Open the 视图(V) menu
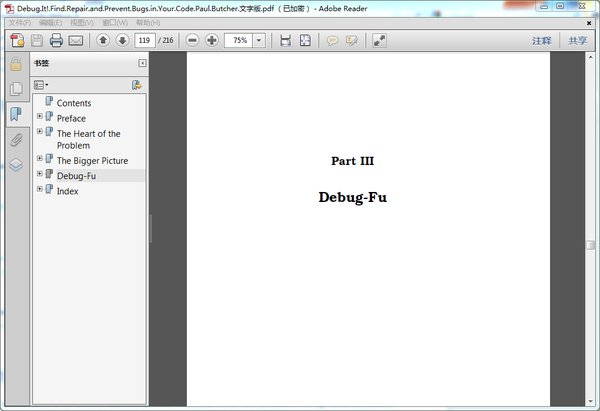 point(82,23)
